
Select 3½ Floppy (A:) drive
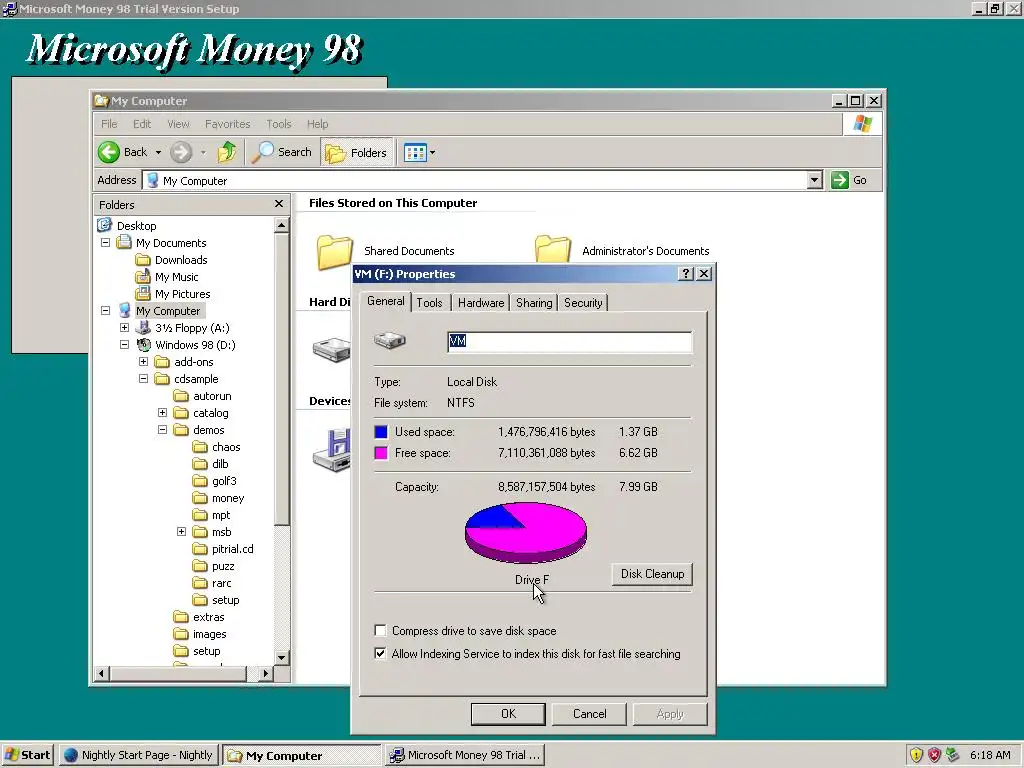192,328
